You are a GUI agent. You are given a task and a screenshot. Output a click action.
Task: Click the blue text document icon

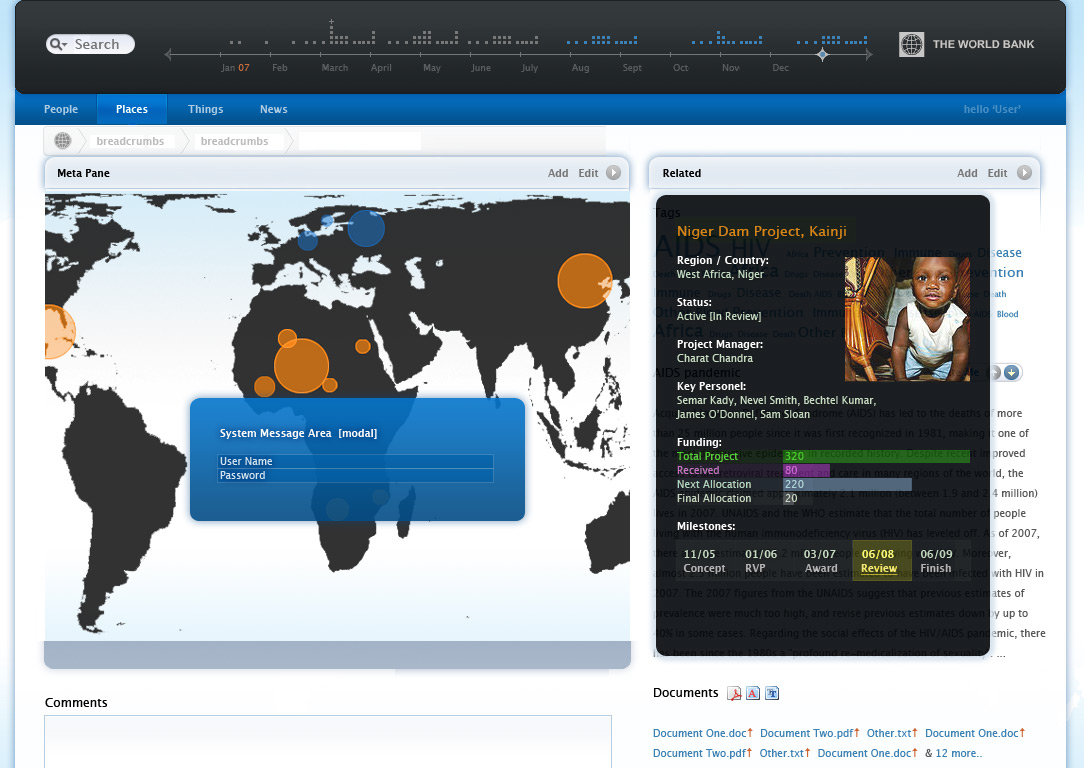click(772, 694)
